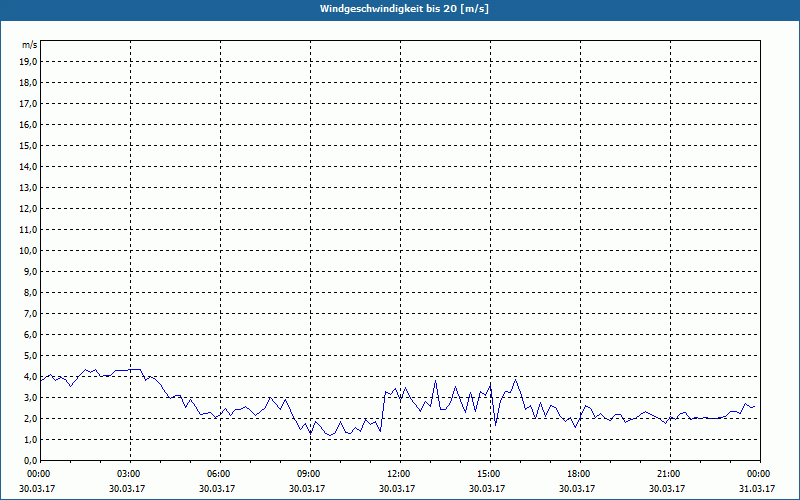Select the "18,0" y-axis value
This screenshot has width=800, height=500.
pyautogui.click(x=28, y=83)
